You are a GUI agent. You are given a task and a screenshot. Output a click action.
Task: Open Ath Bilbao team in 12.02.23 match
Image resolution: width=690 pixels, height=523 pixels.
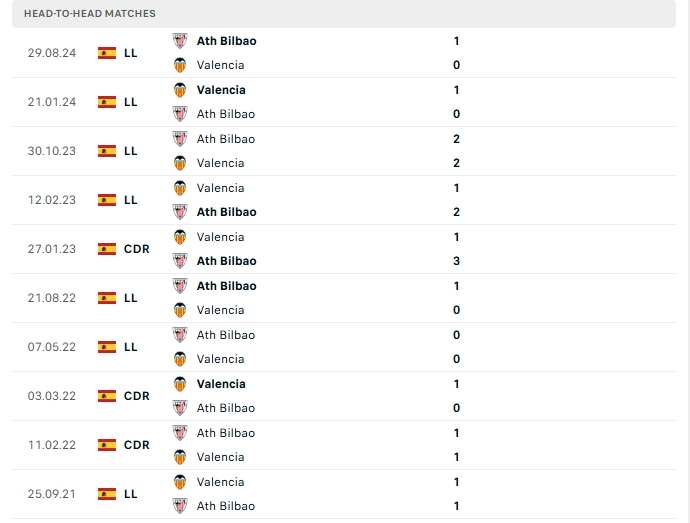226,212
